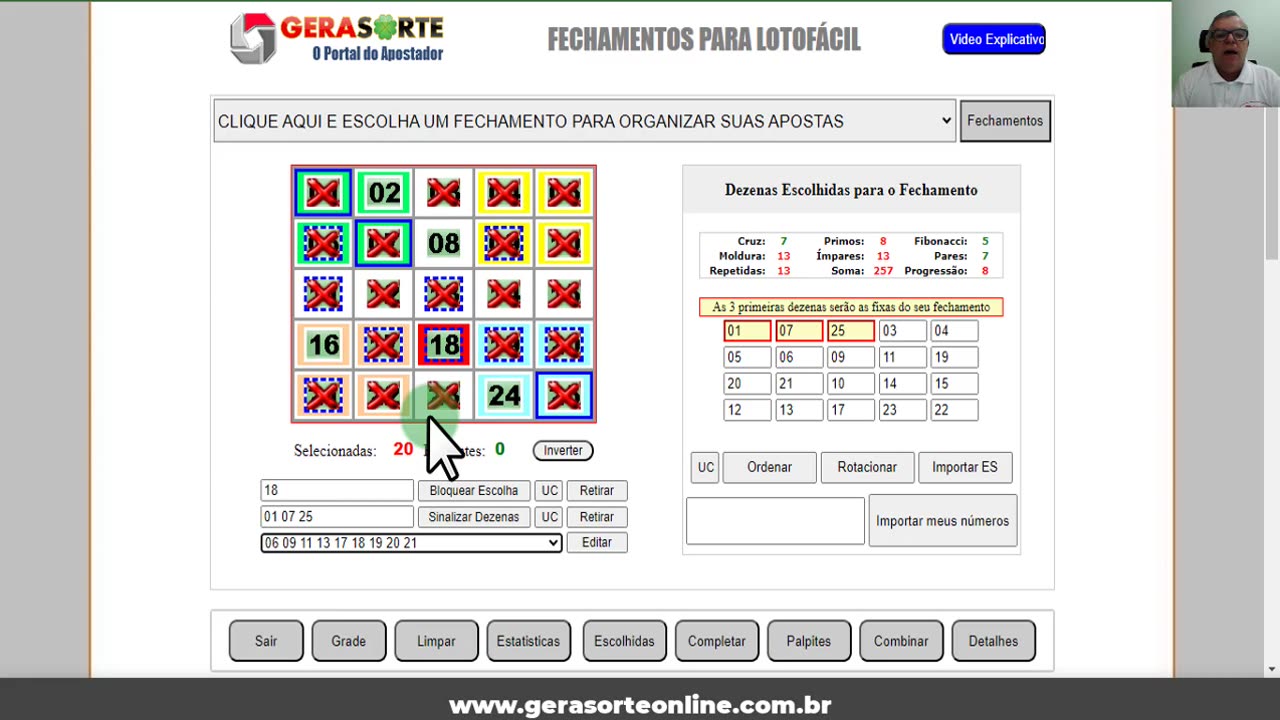Screen dimensions: 1280x720
Task: Select dezena box 20 in chosen list
Action: pos(747,384)
